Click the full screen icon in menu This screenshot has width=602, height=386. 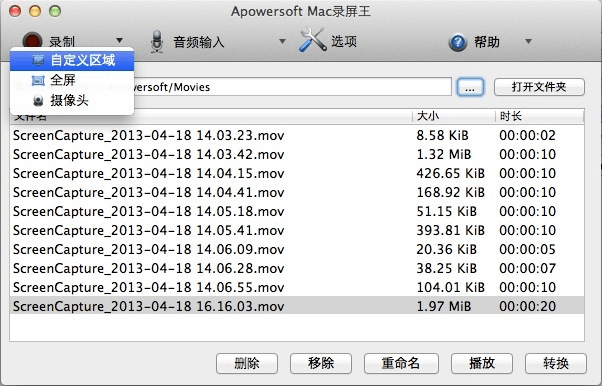click(x=38, y=80)
